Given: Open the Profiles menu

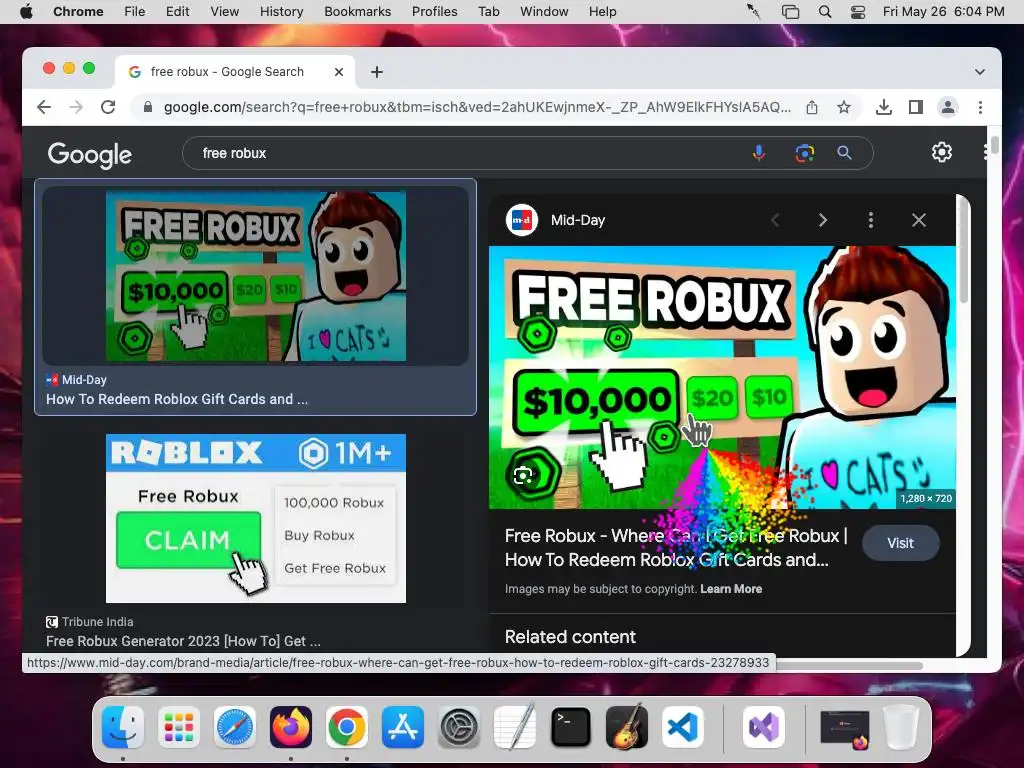Looking at the screenshot, I should click(x=434, y=12).
